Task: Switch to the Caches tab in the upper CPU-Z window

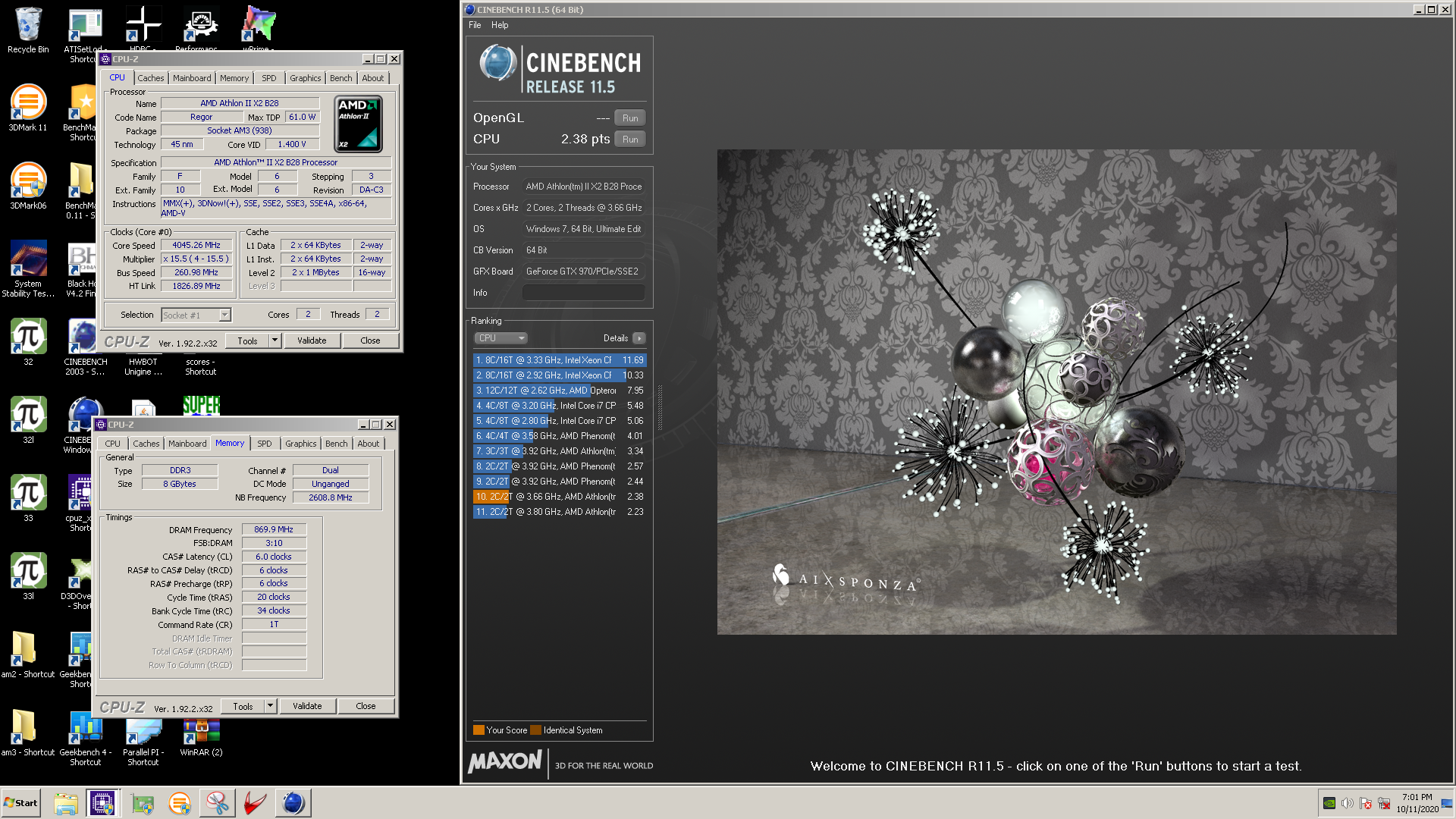Action: click(150, 78)
